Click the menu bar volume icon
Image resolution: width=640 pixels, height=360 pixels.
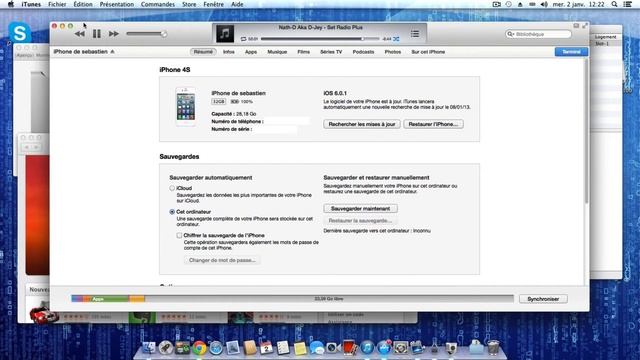[x=544, y=4]
